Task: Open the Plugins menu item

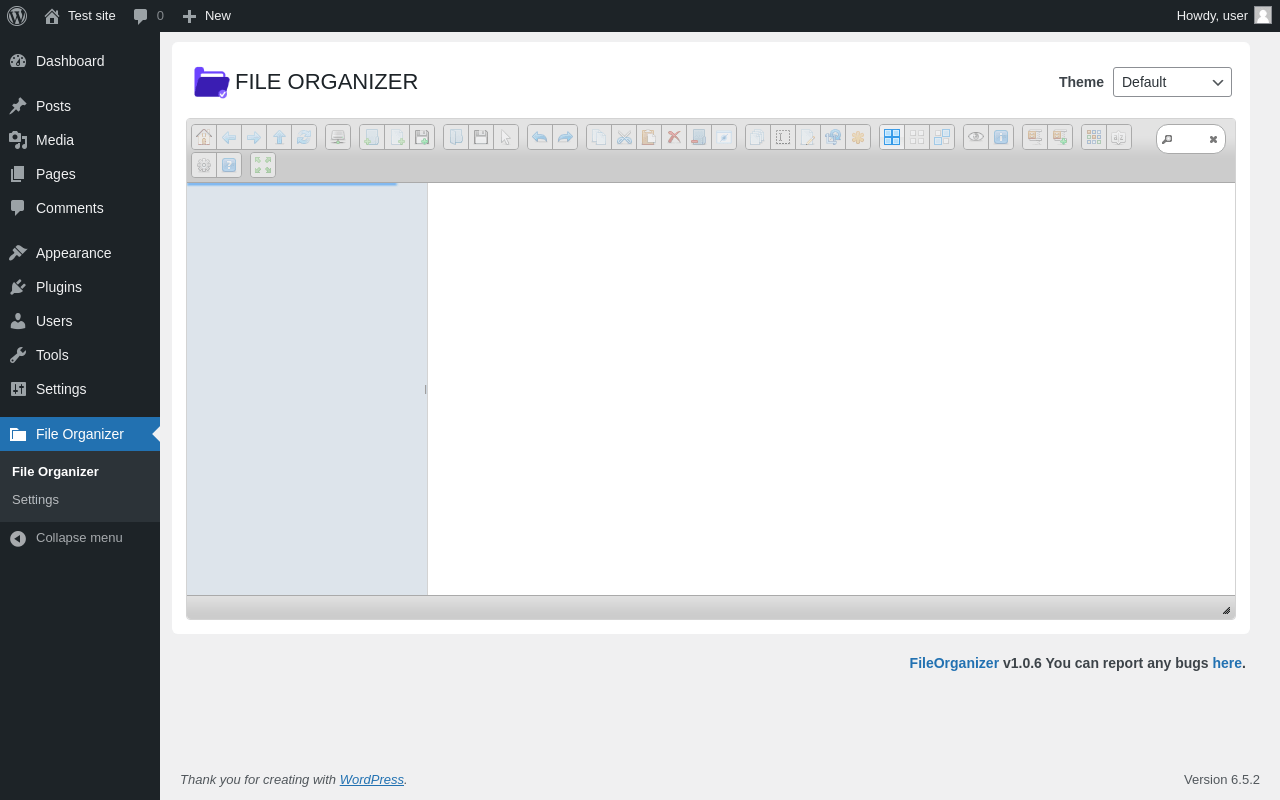Action: click(80, 287)
